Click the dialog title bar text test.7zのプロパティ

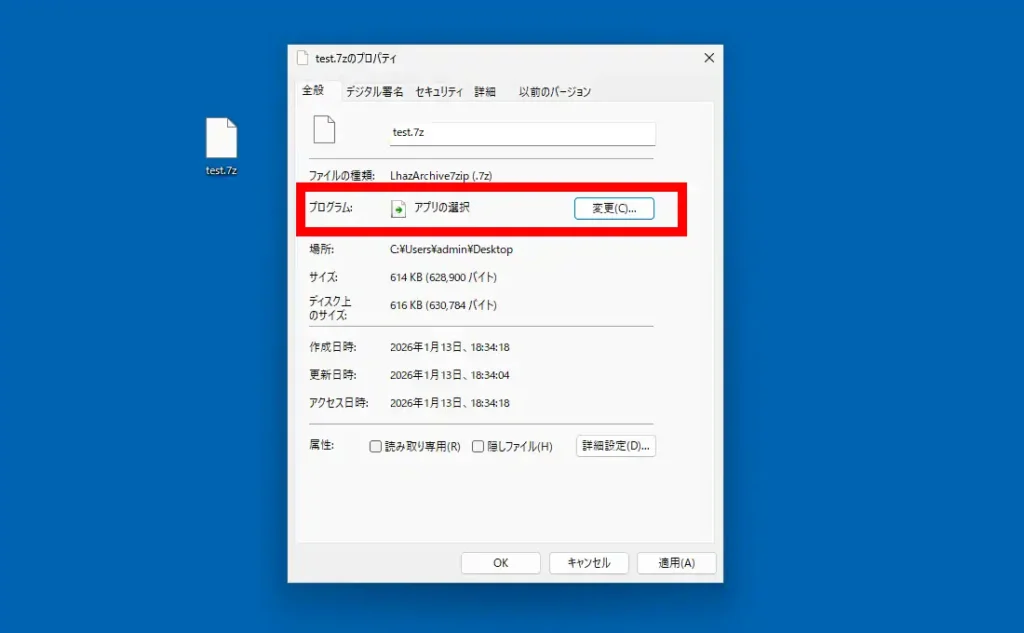click(x=355, y=58)
